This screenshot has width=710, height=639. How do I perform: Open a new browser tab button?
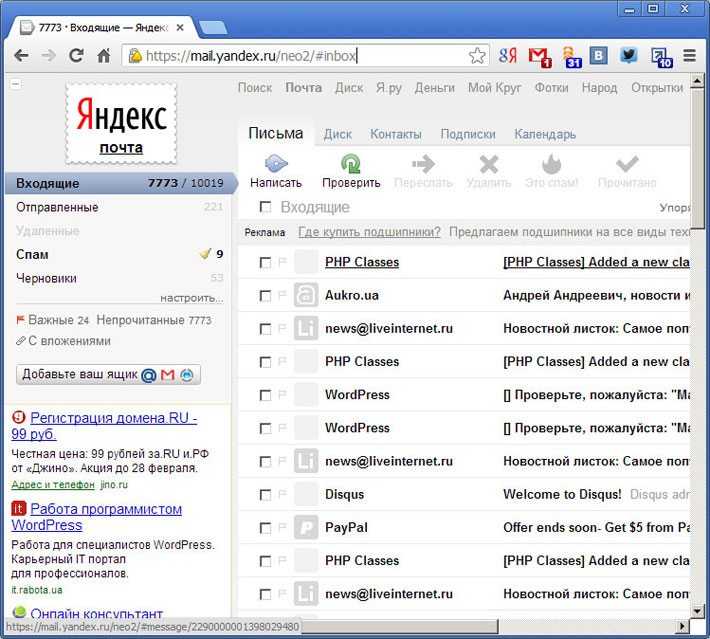tap(213, 28)
